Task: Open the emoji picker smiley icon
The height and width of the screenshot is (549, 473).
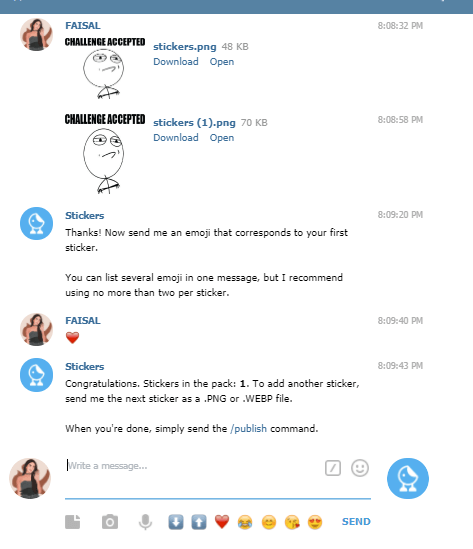Action: [x=360, y=468]
